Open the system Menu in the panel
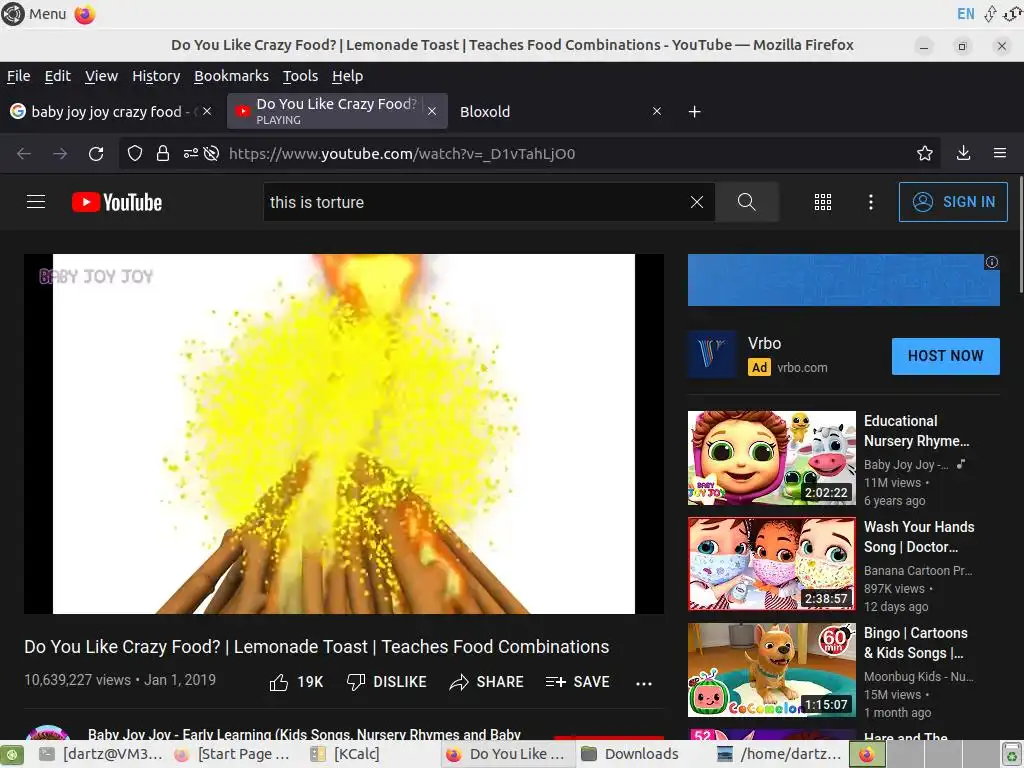Screen dimensions: 1024x768 point(34,14)
